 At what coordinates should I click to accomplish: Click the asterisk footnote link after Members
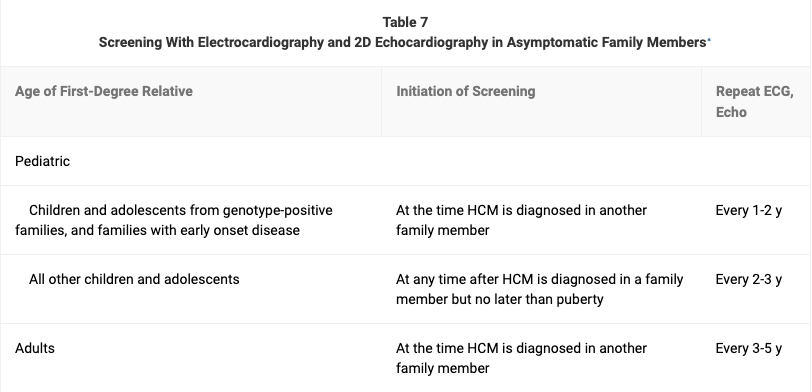point(709,40)
